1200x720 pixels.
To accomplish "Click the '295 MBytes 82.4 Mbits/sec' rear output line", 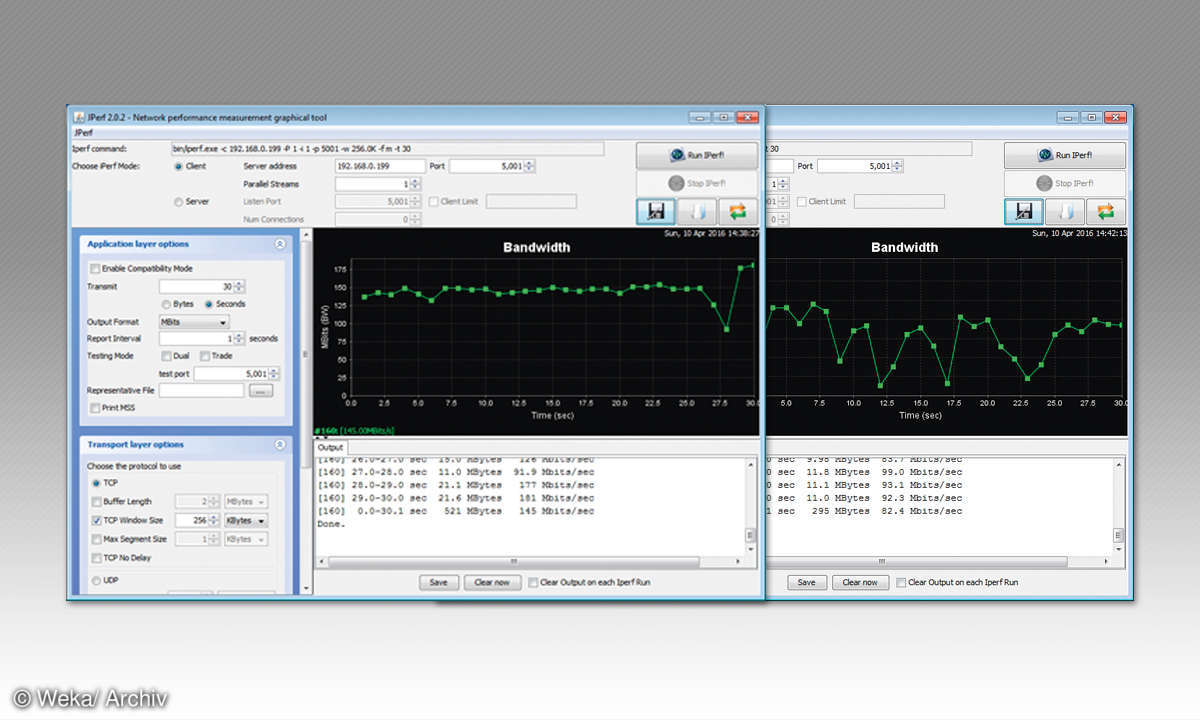I will (865, 511).
